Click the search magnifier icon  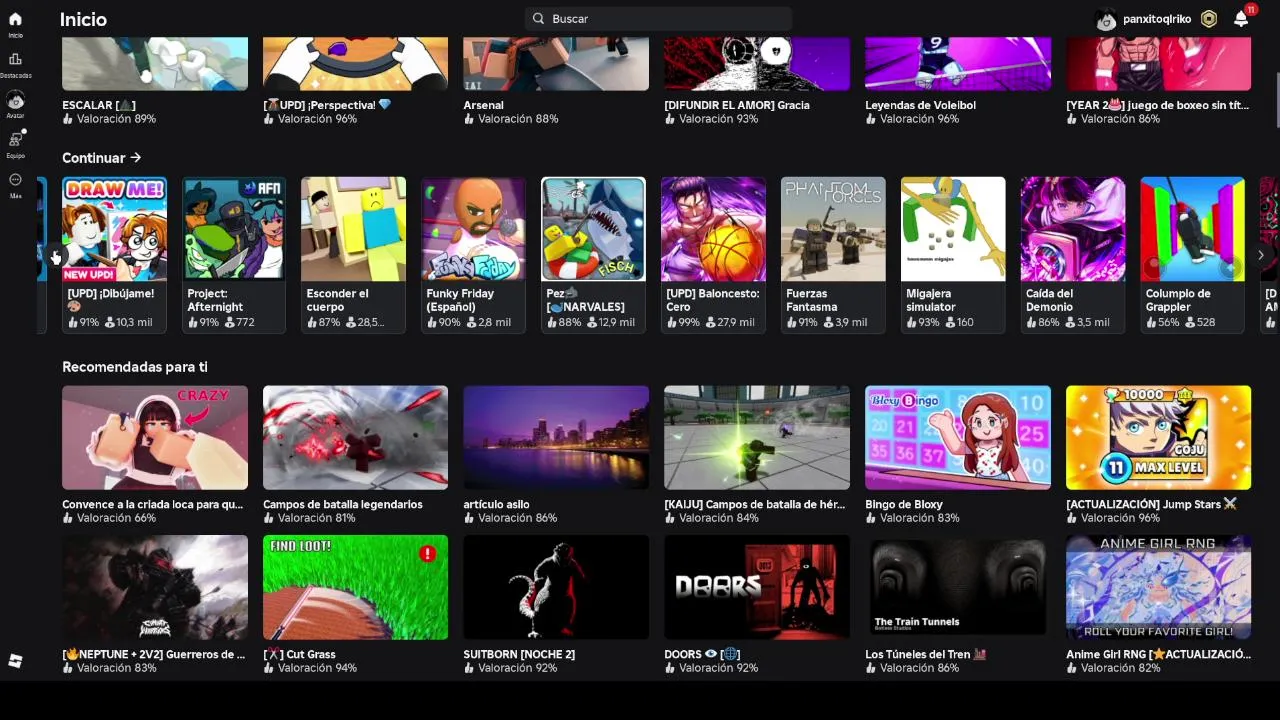pyautogui.click(x=538, y=19)
